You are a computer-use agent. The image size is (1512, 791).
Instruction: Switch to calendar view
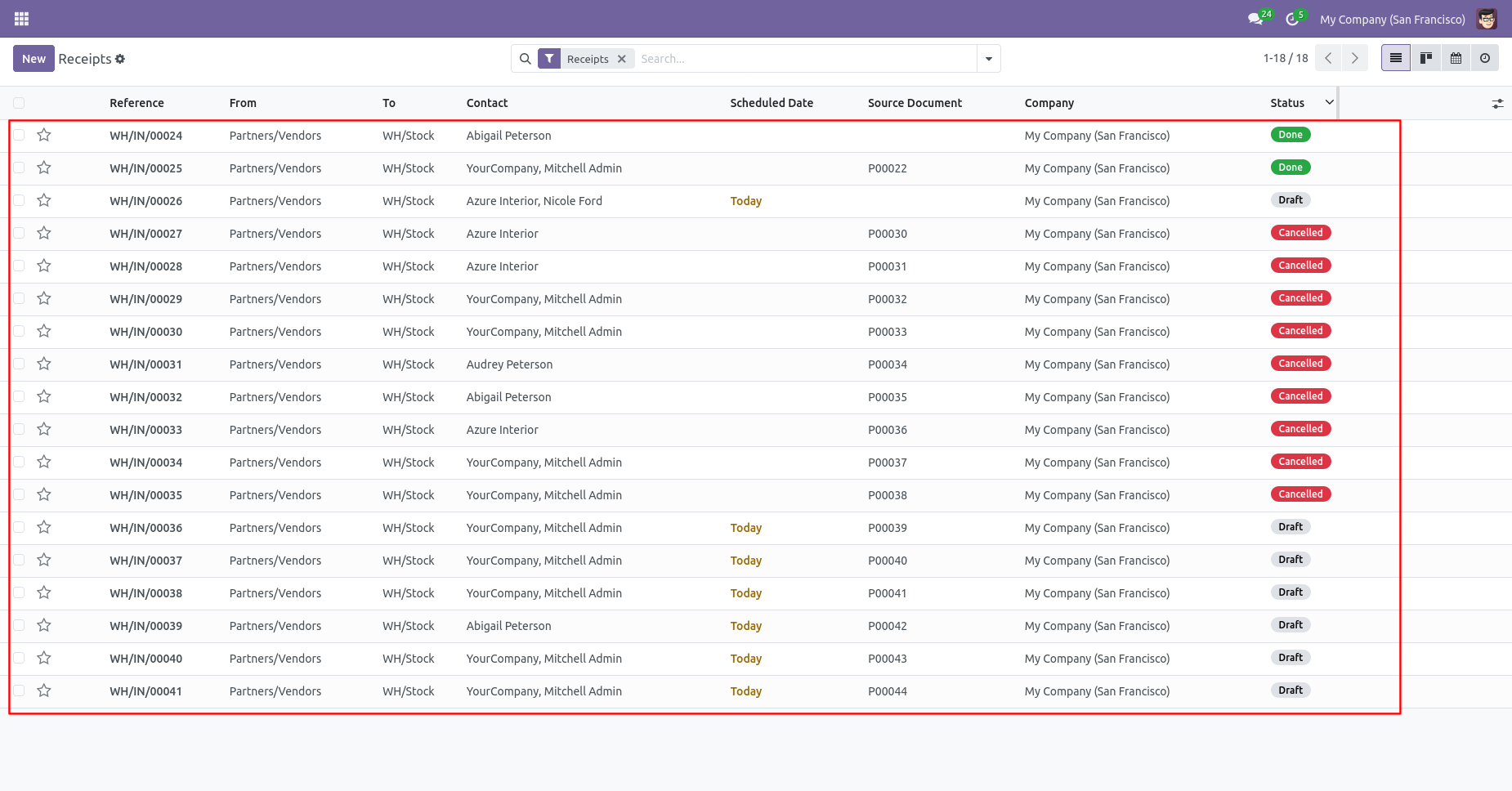[1456, 58]
